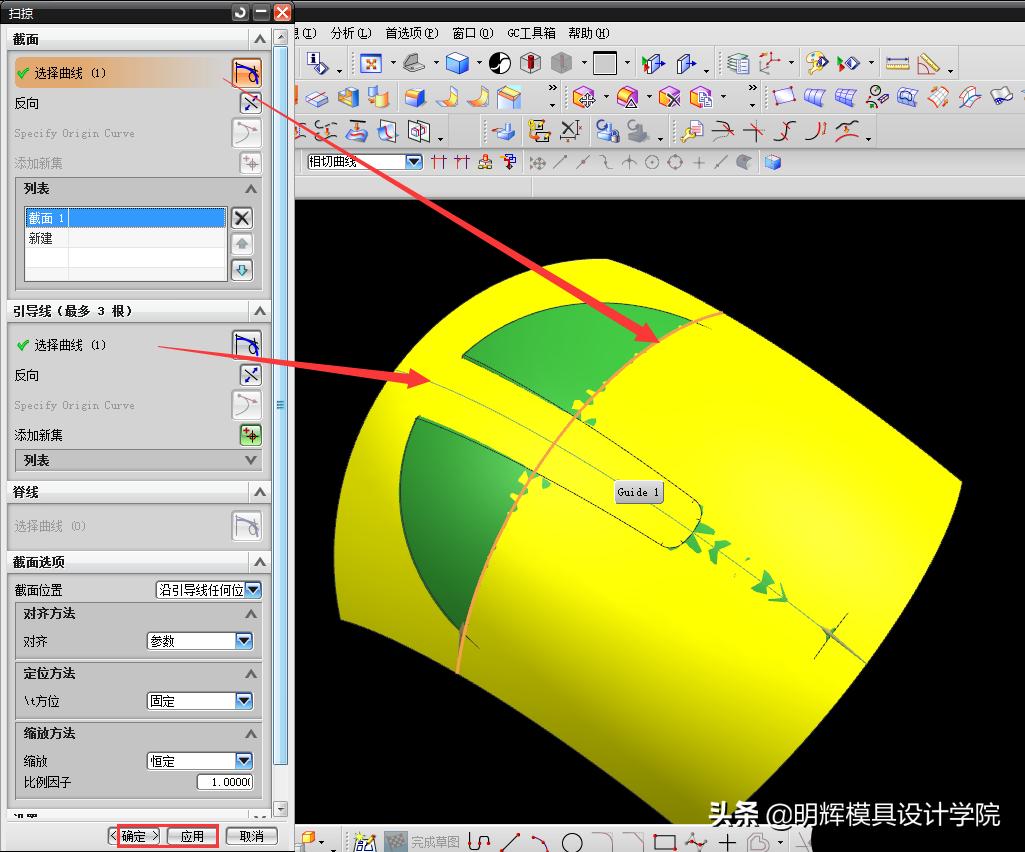Open the 截面位置 dropdown
Screen dimensions: 1025x852
[253, 590]
